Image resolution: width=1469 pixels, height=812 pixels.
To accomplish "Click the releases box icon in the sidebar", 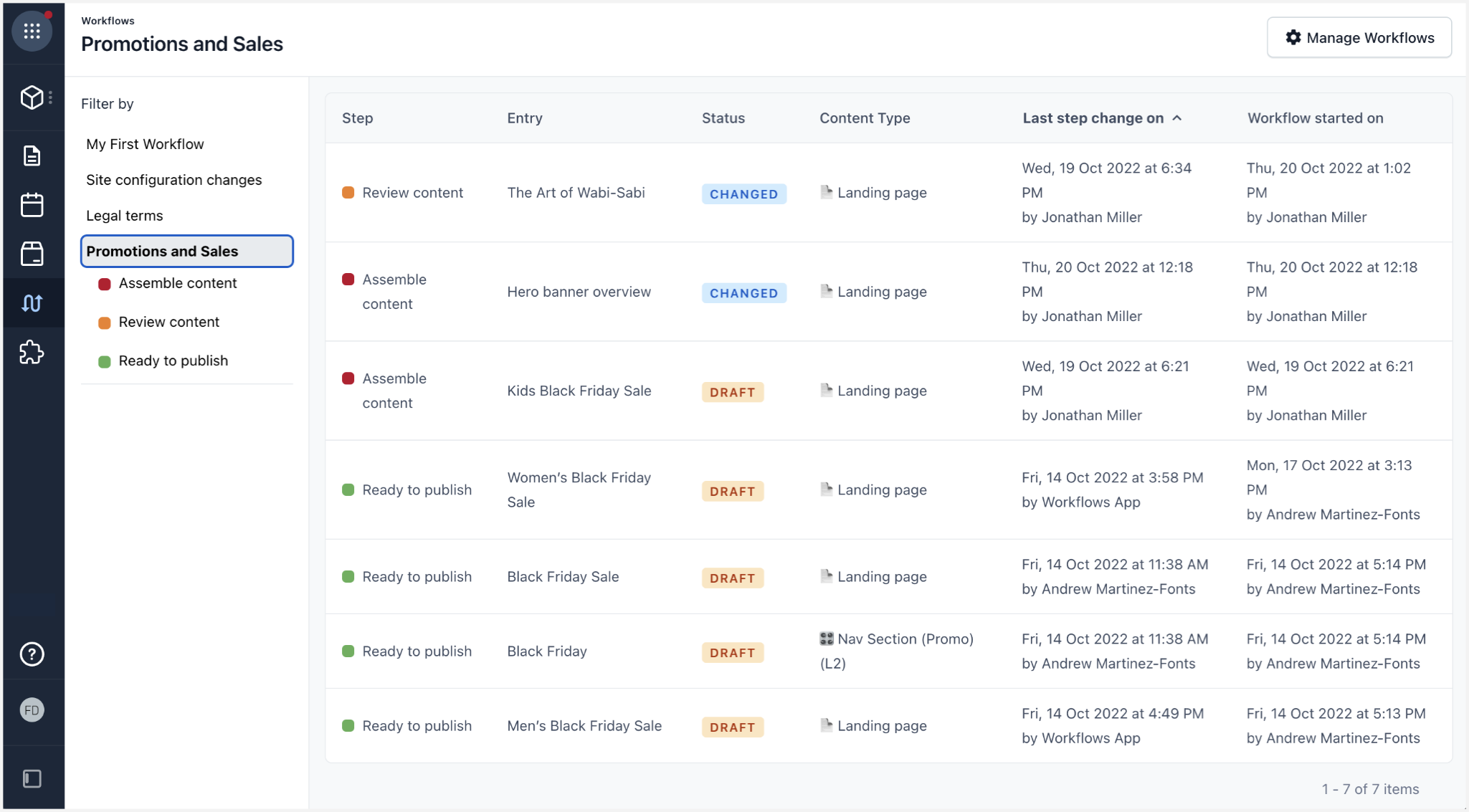I will click(x=32, y=254).
